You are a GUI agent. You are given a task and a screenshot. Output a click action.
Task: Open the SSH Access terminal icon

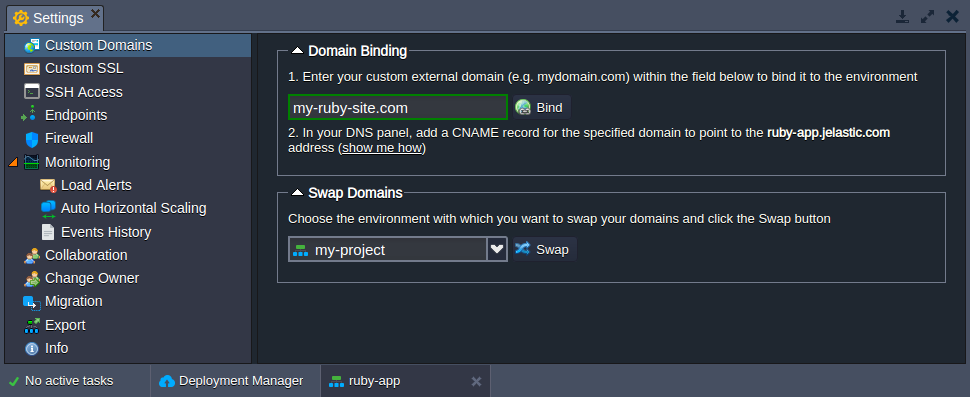pos(32,92)
